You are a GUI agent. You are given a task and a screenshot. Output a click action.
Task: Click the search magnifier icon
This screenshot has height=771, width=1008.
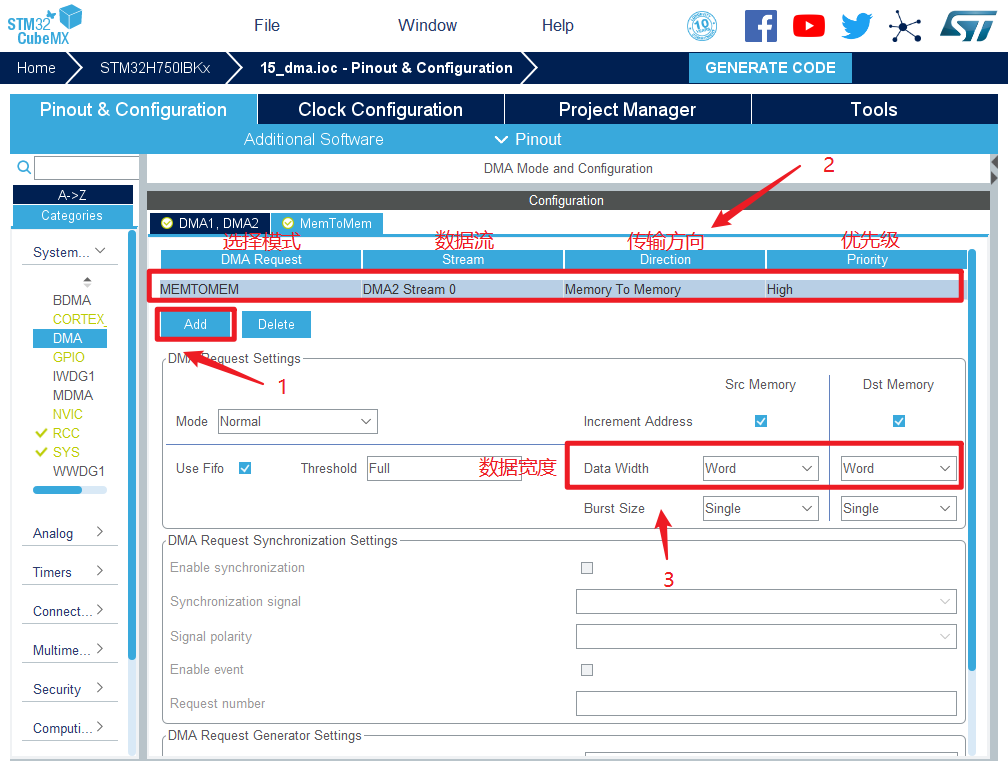click(24, 167)
